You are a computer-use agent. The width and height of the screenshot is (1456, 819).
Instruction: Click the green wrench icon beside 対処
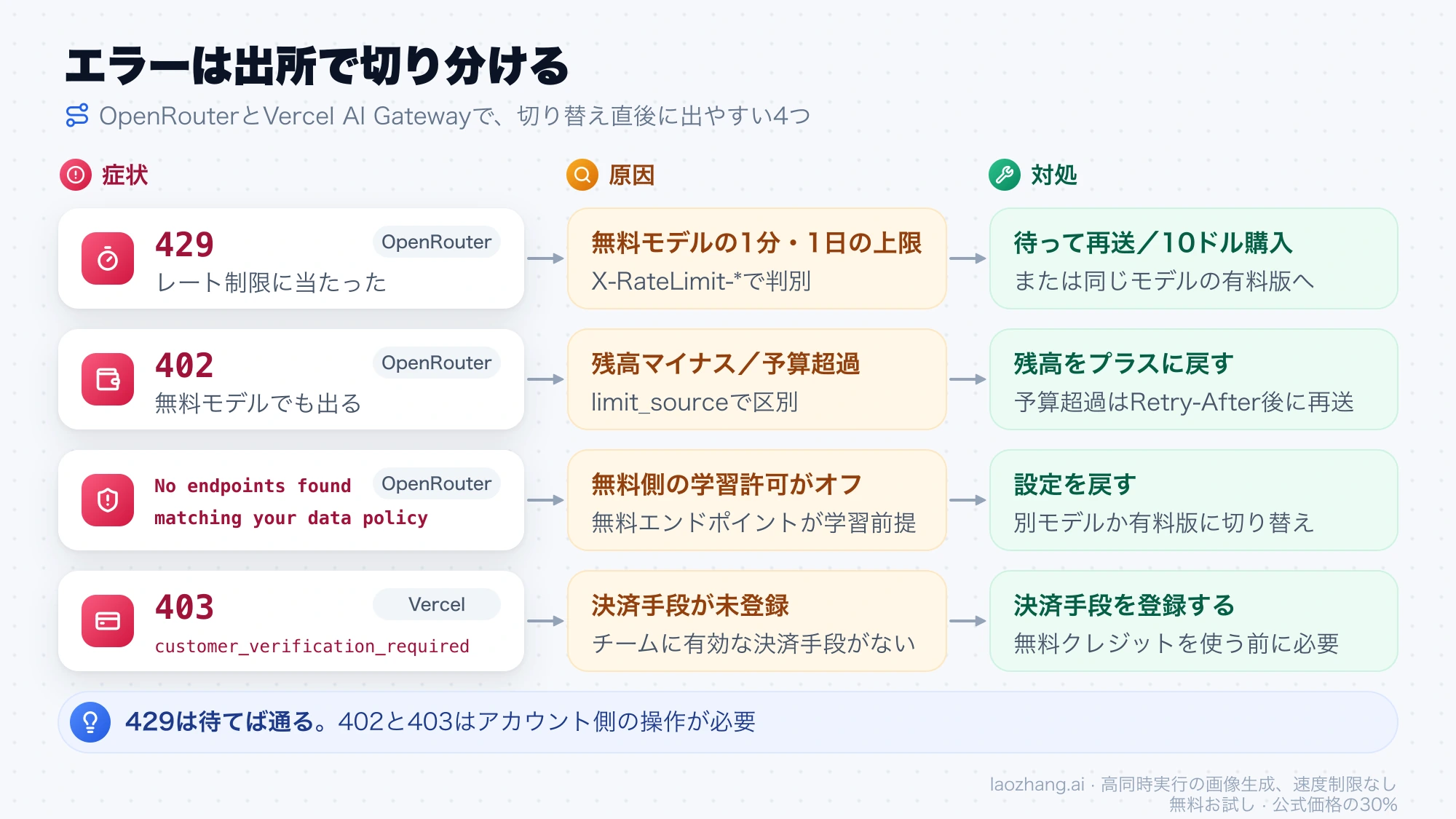(1005, 175)
